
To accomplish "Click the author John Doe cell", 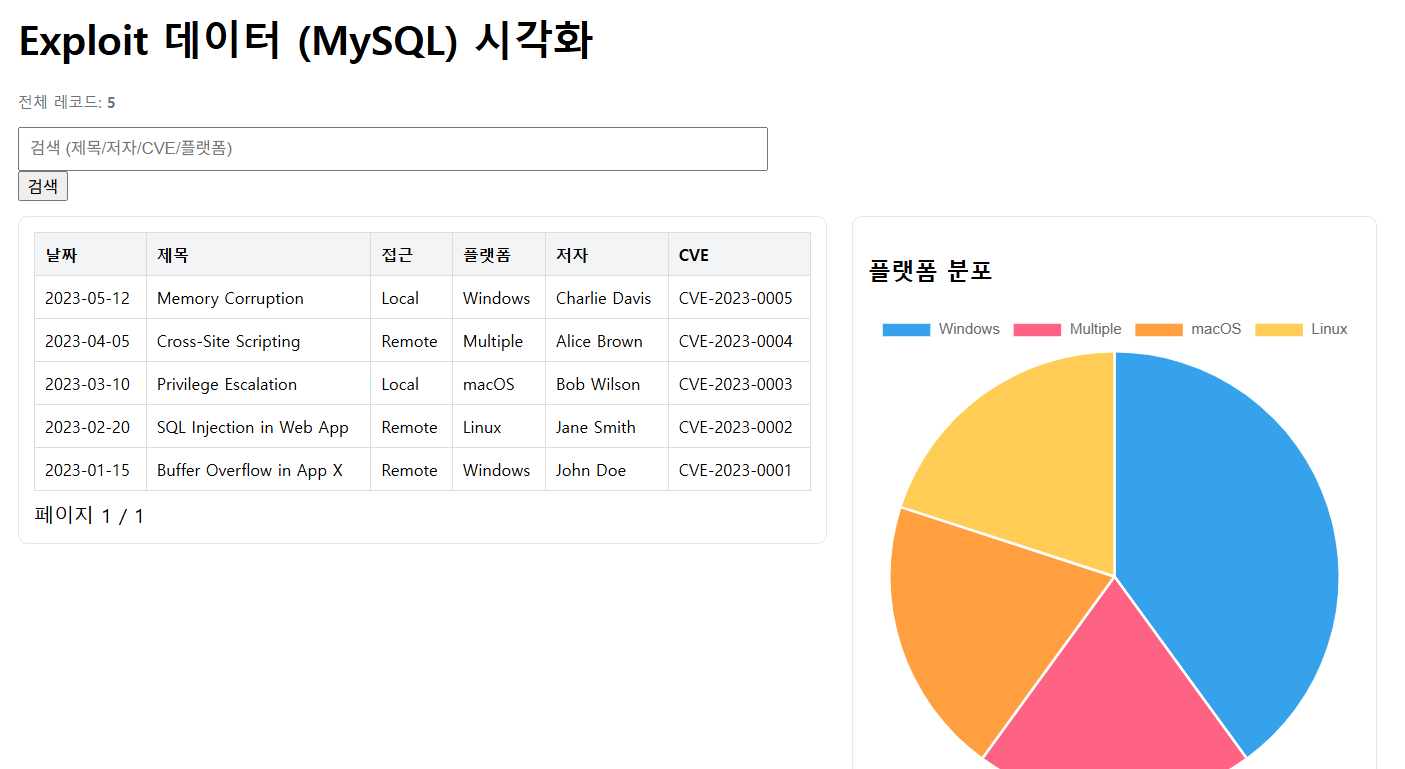I will 591,470.
